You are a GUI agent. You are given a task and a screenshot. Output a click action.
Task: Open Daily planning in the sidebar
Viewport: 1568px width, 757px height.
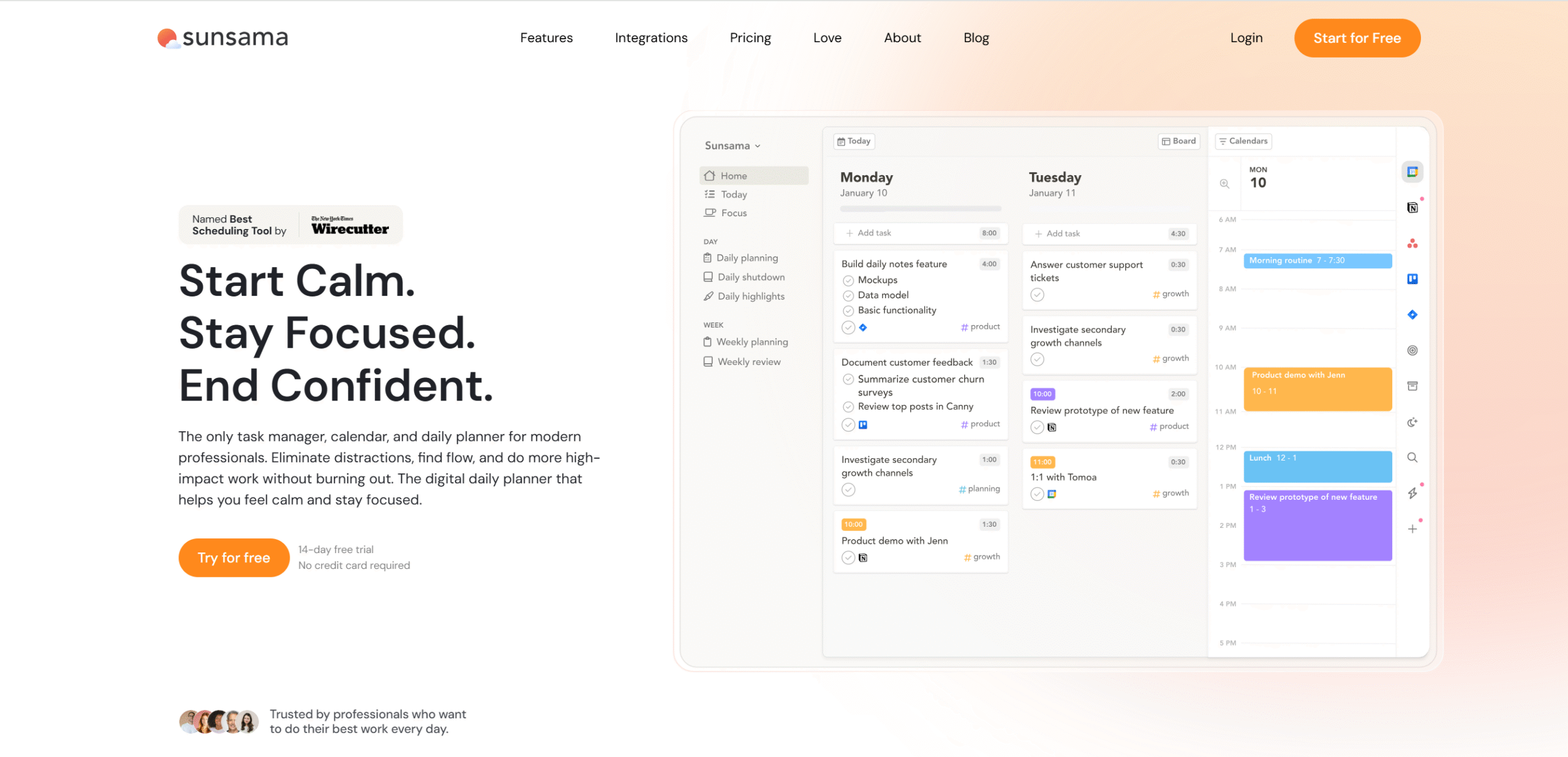point(741,258)
